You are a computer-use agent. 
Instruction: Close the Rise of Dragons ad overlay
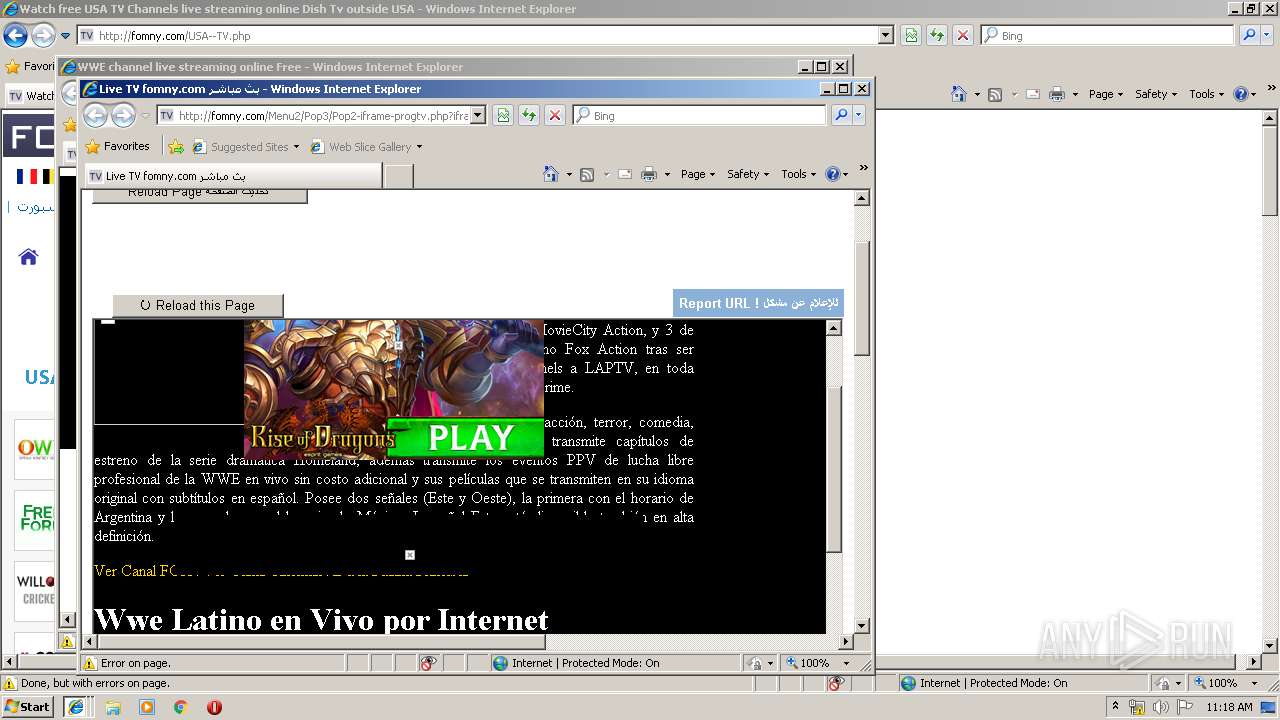click(398, 346)
